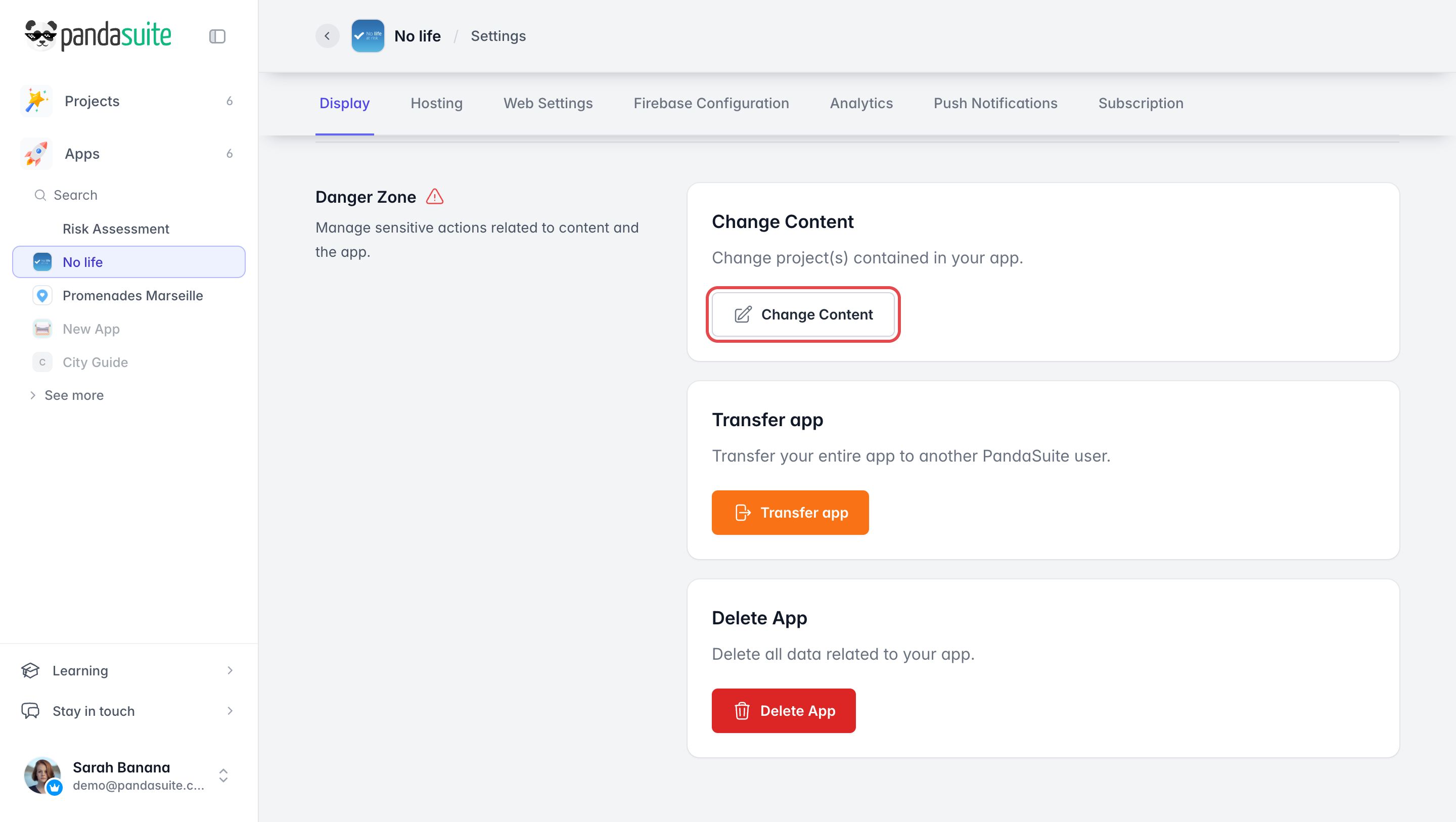Click the Stay in touch chat icon
Image resolution: width=1456 pixels, height=822 pixels.
(x=30, y=711)
